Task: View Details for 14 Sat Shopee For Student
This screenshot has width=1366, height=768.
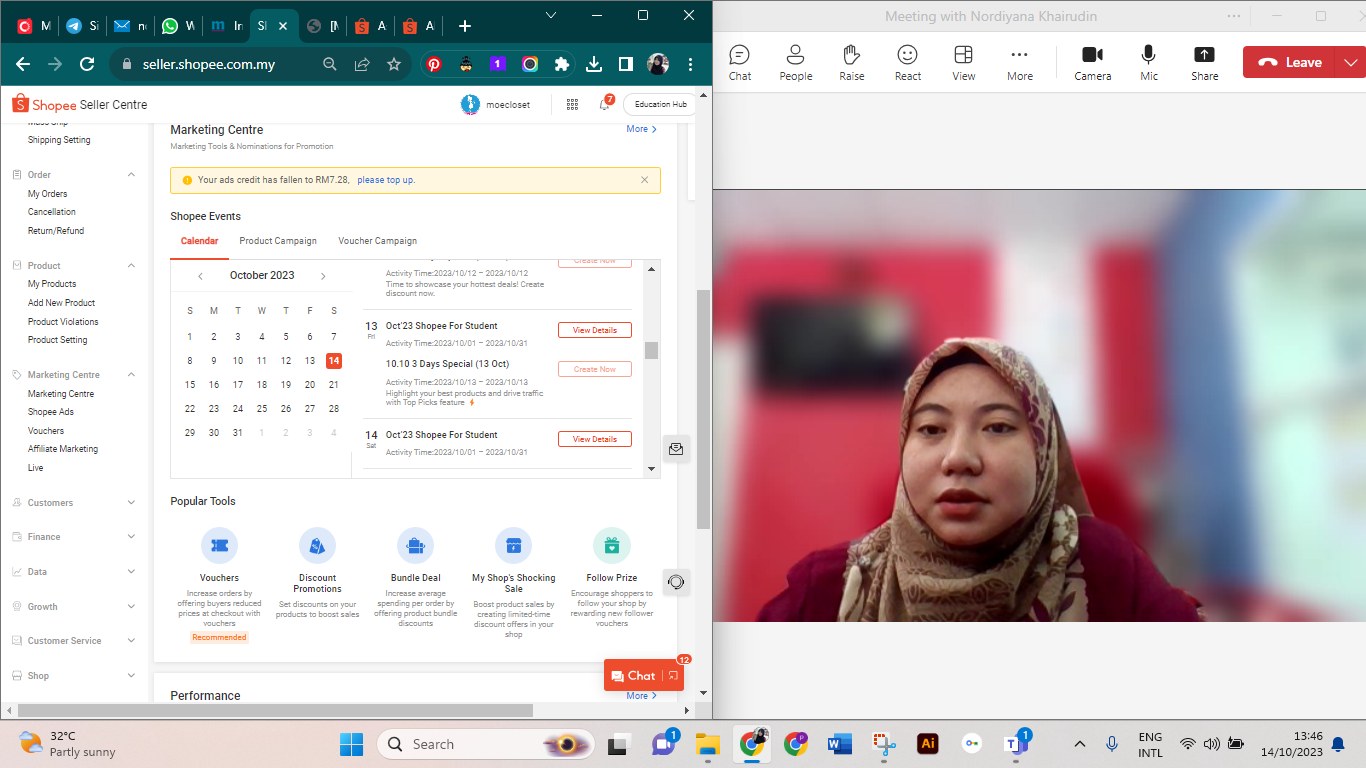Action: click(595, 439)
